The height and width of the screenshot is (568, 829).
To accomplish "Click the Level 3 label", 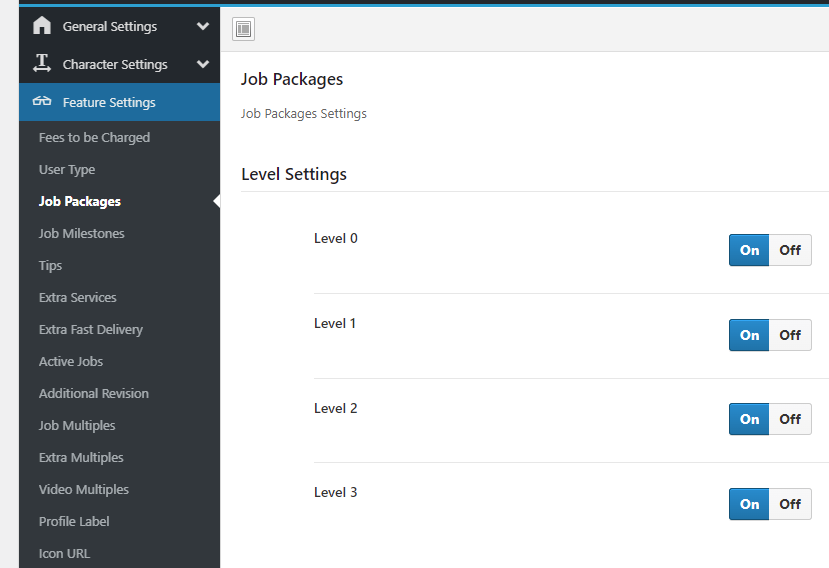I will point(336,492).
